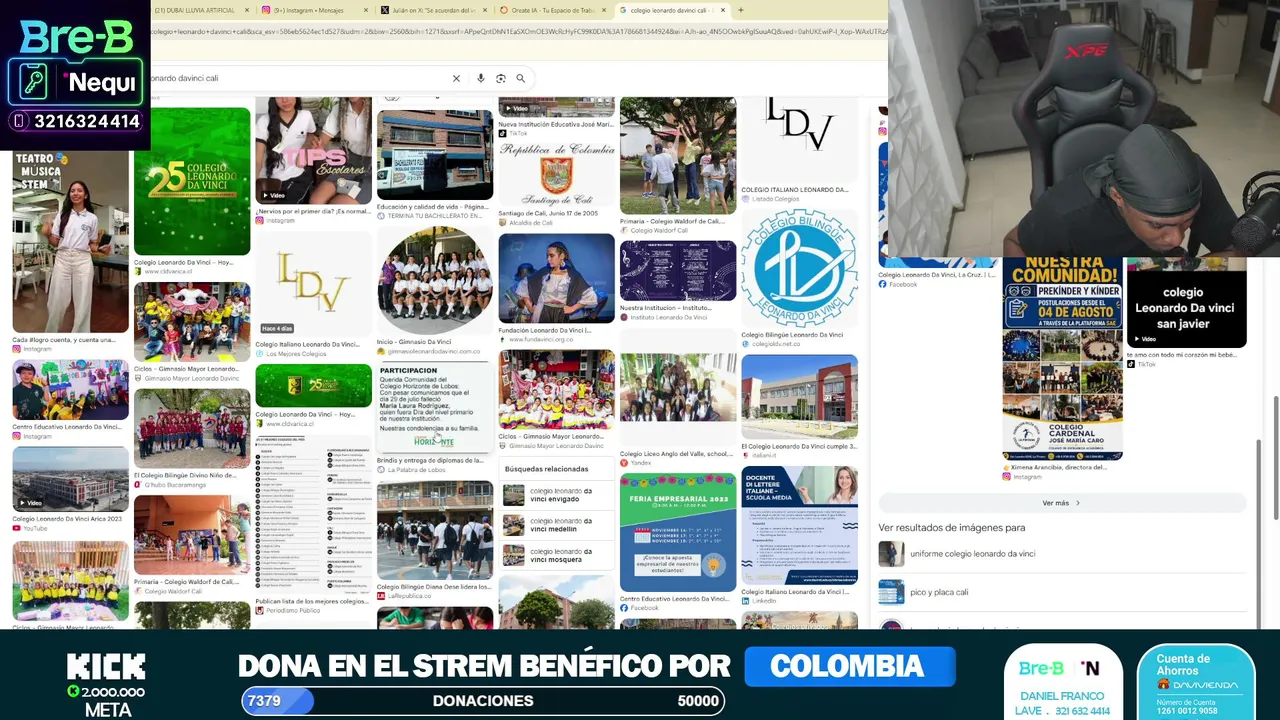Clear the search box with the X icon
Viewport: 1280px width, 720px height.
456,78
